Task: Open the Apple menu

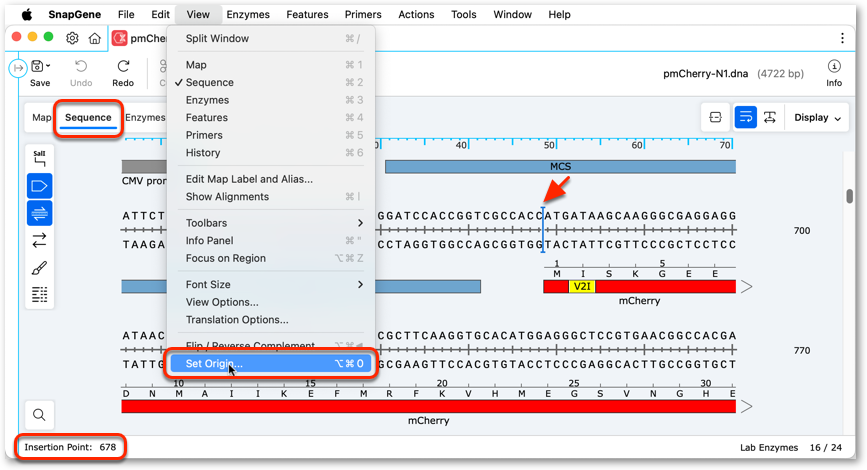Action: pyautogui.click(x=27, y=14)
